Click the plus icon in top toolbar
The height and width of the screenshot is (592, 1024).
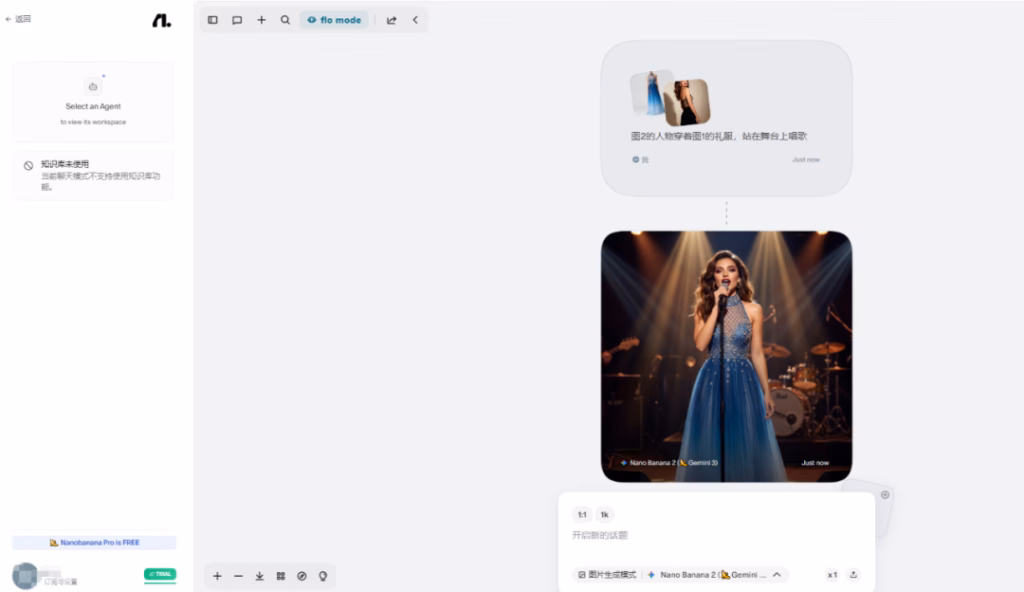click(x=261, y=20)
